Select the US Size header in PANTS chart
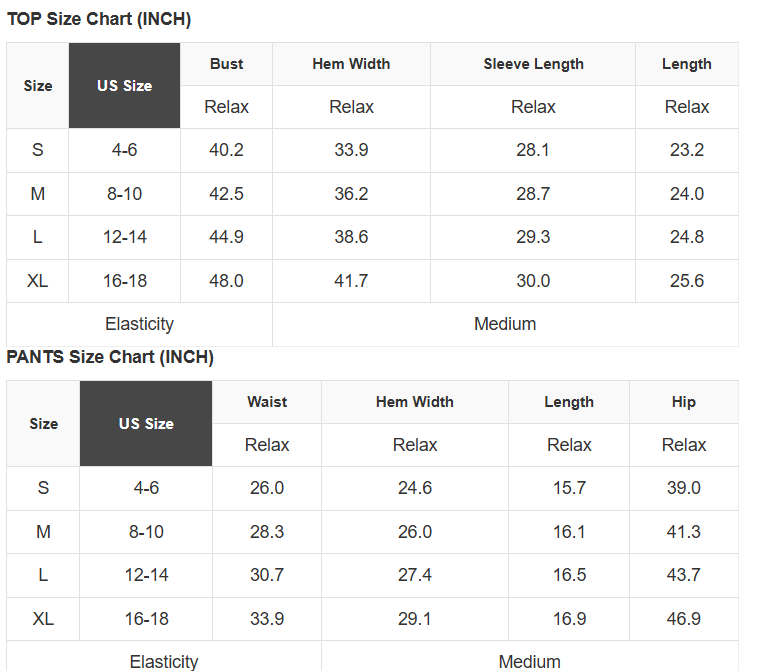 (146, 424)
